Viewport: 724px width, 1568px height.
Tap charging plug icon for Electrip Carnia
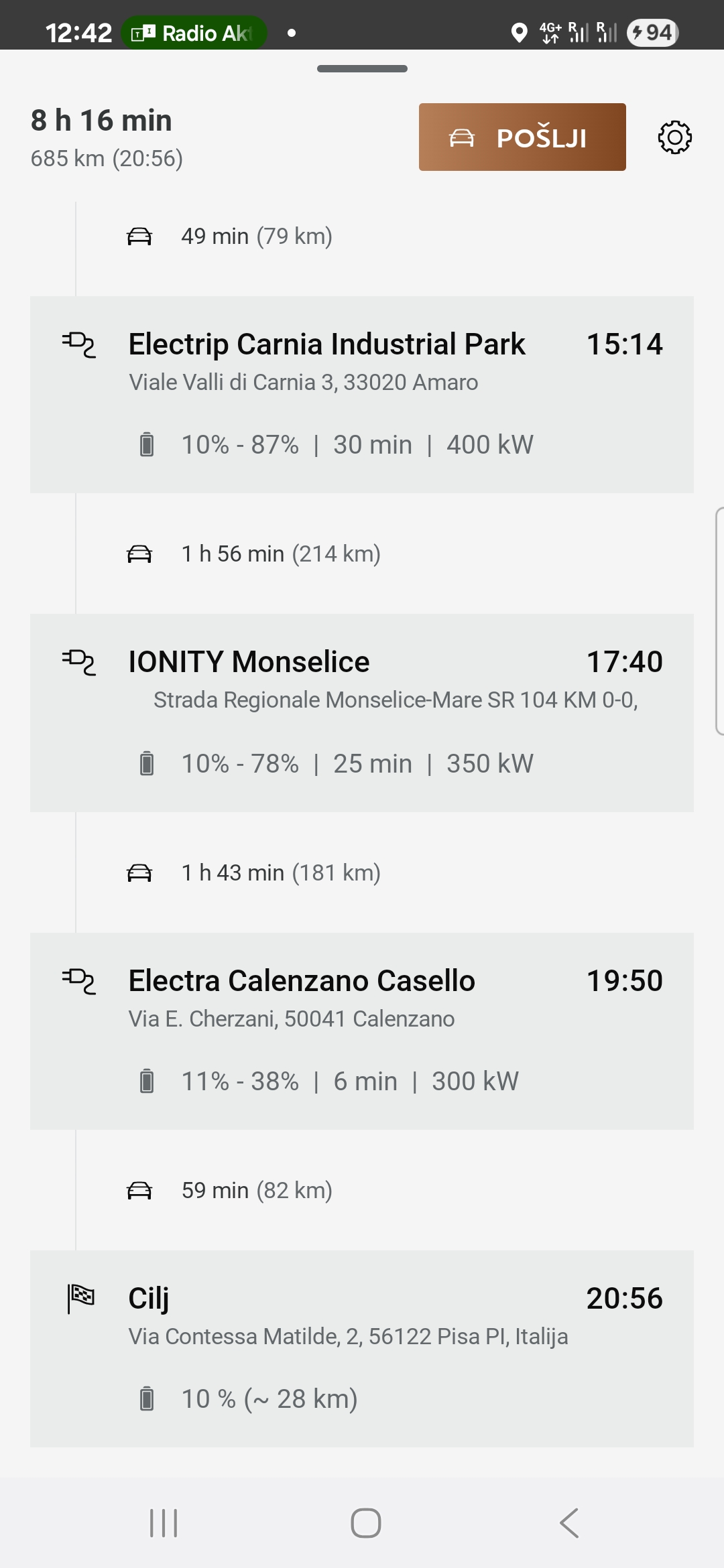click(x=79, y=344)
